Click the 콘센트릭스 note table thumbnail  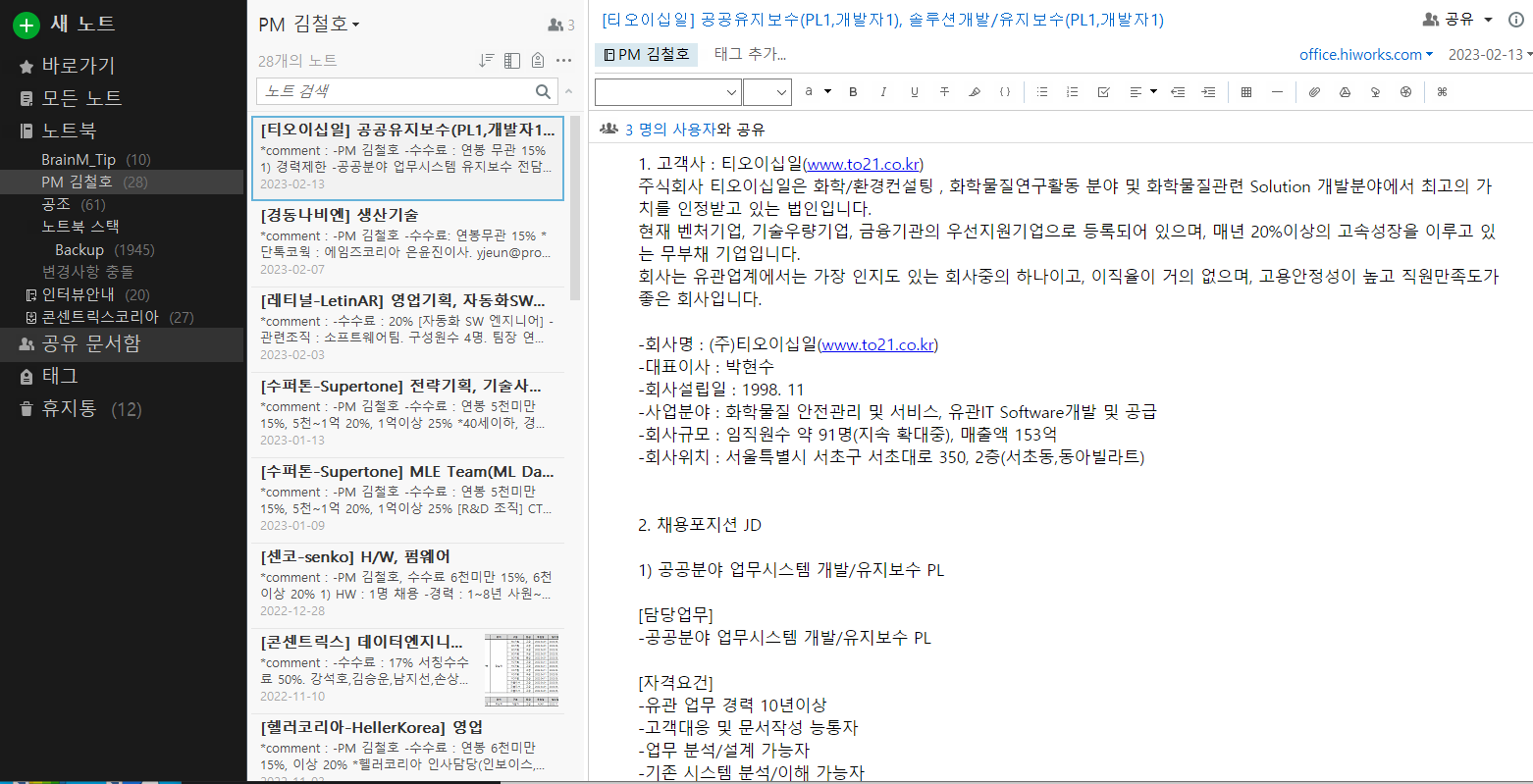[x=521, y=670]
